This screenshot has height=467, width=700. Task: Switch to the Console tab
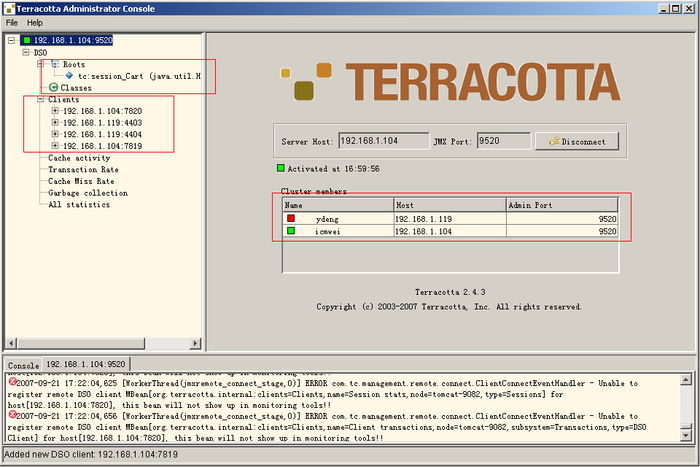click(x=23, y=365)
